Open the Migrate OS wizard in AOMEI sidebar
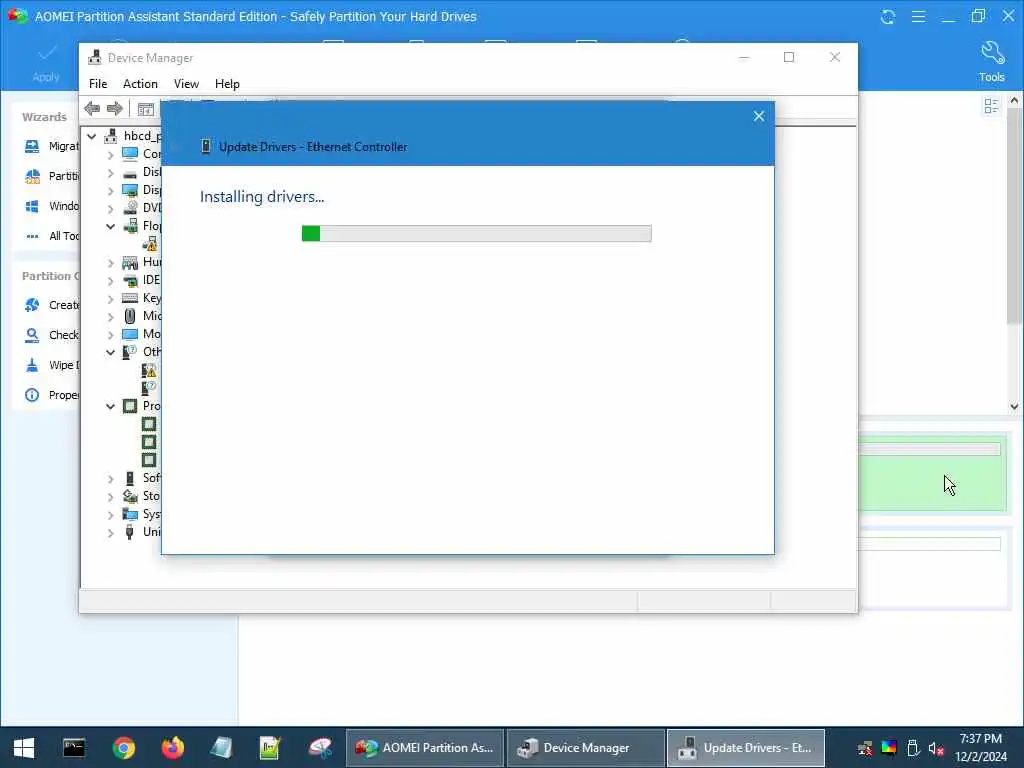This screenshot has height=768, width=1024. click(51, 146)
